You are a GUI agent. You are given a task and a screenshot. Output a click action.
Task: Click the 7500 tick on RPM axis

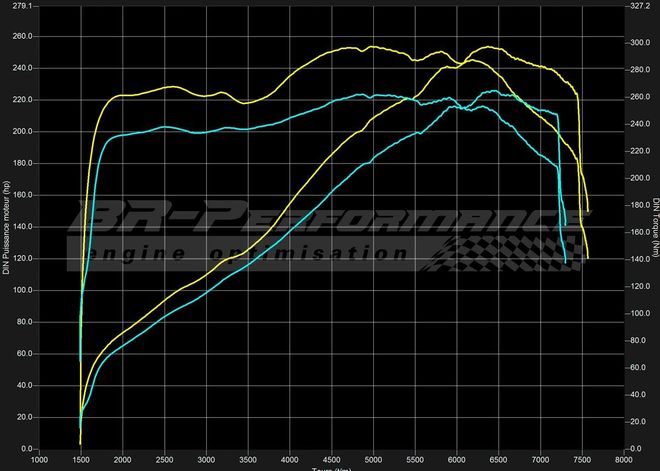(580, 460)
